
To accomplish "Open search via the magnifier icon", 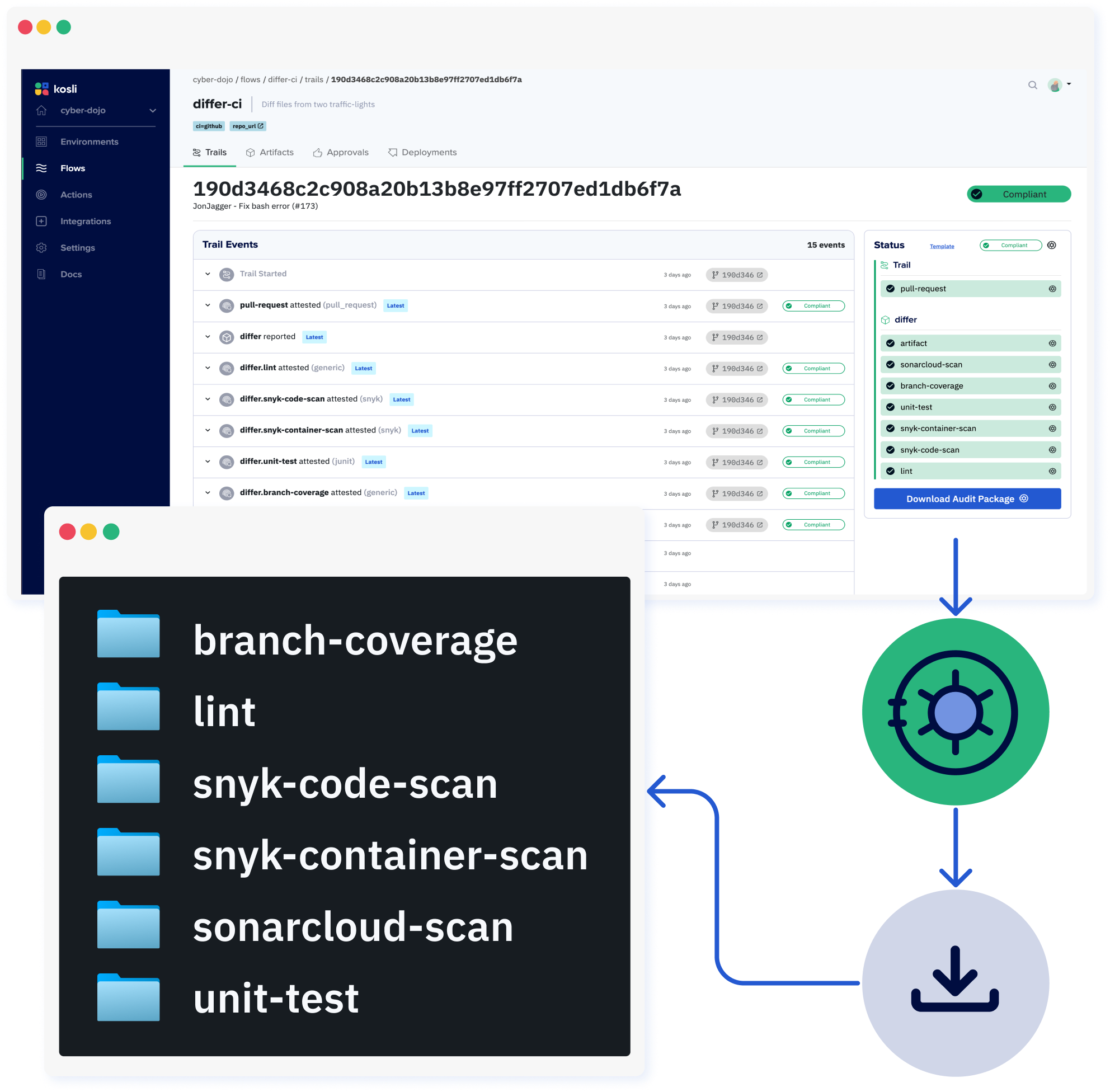I will point(1032,85).
